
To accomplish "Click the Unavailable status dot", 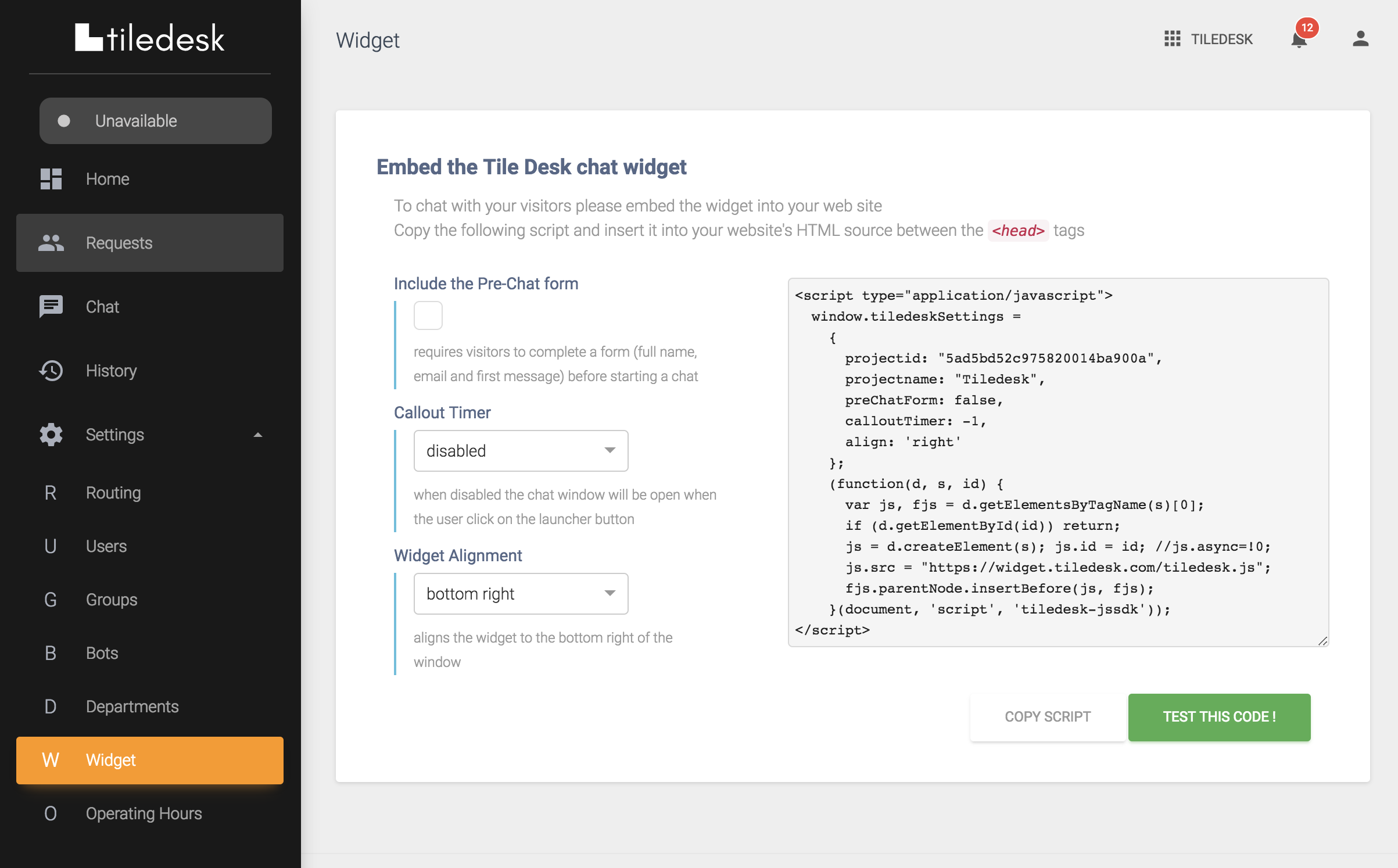I will pyautogui.click(x=64, y=121).
